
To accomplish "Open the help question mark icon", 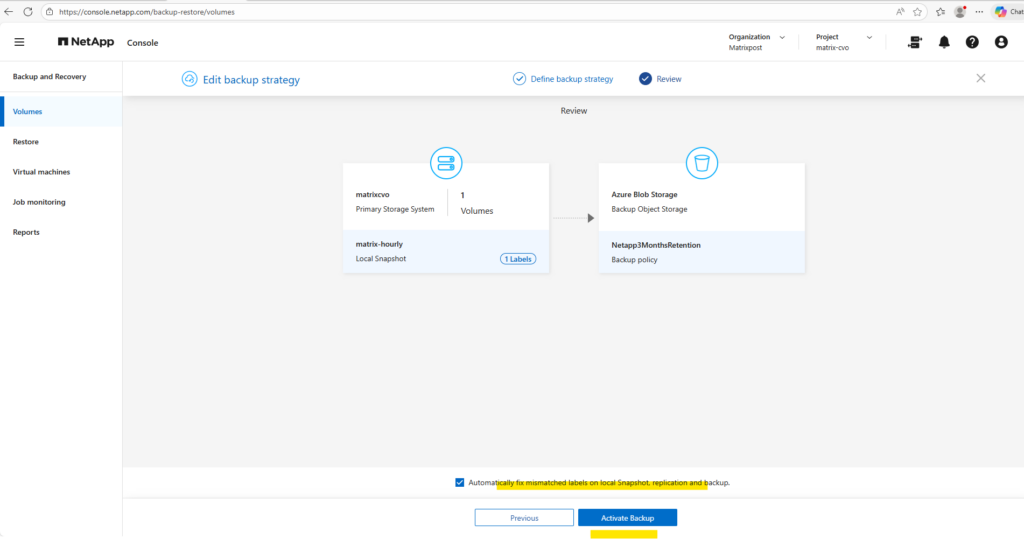I will [972, 42].
